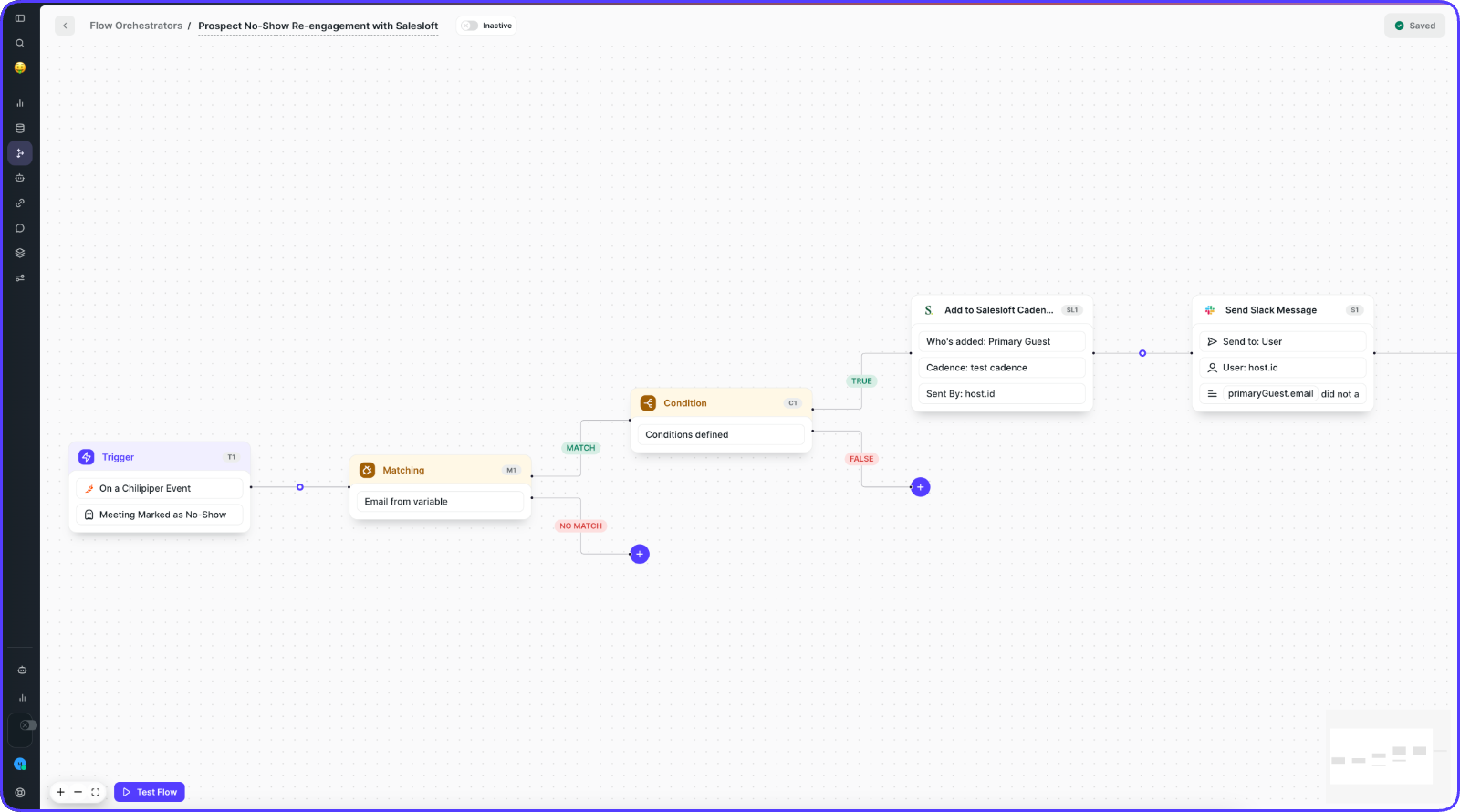Open the sliders settings sidebar icon

[x=20, y=278]
